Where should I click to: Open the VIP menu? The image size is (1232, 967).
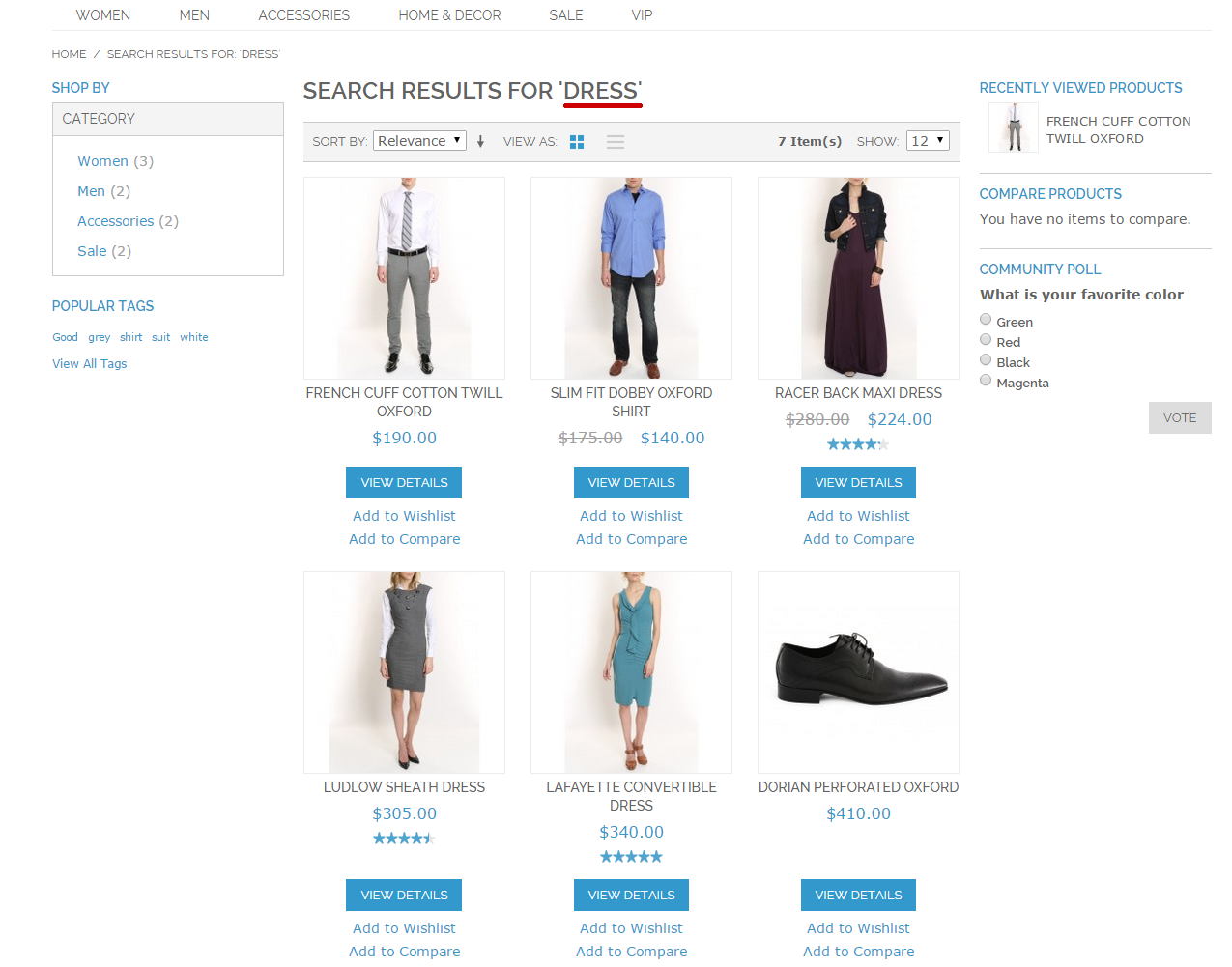[642, 15]
